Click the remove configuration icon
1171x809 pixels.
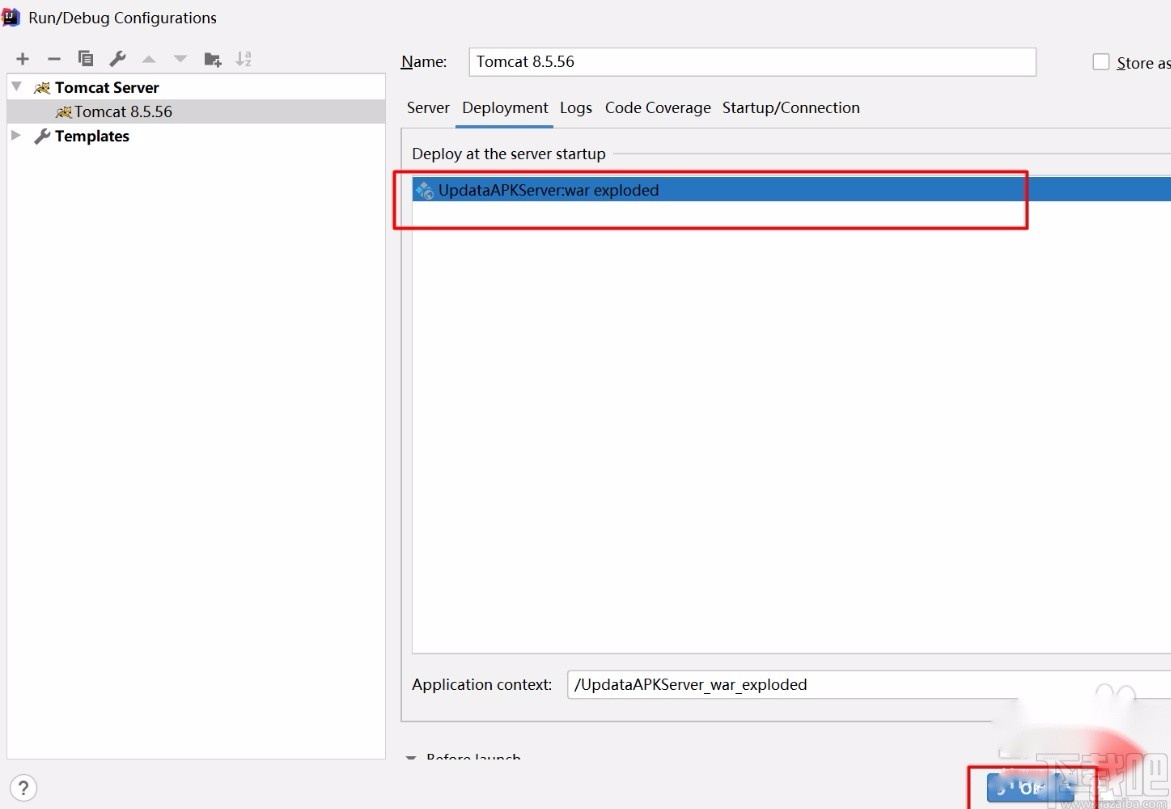[54, 58]
